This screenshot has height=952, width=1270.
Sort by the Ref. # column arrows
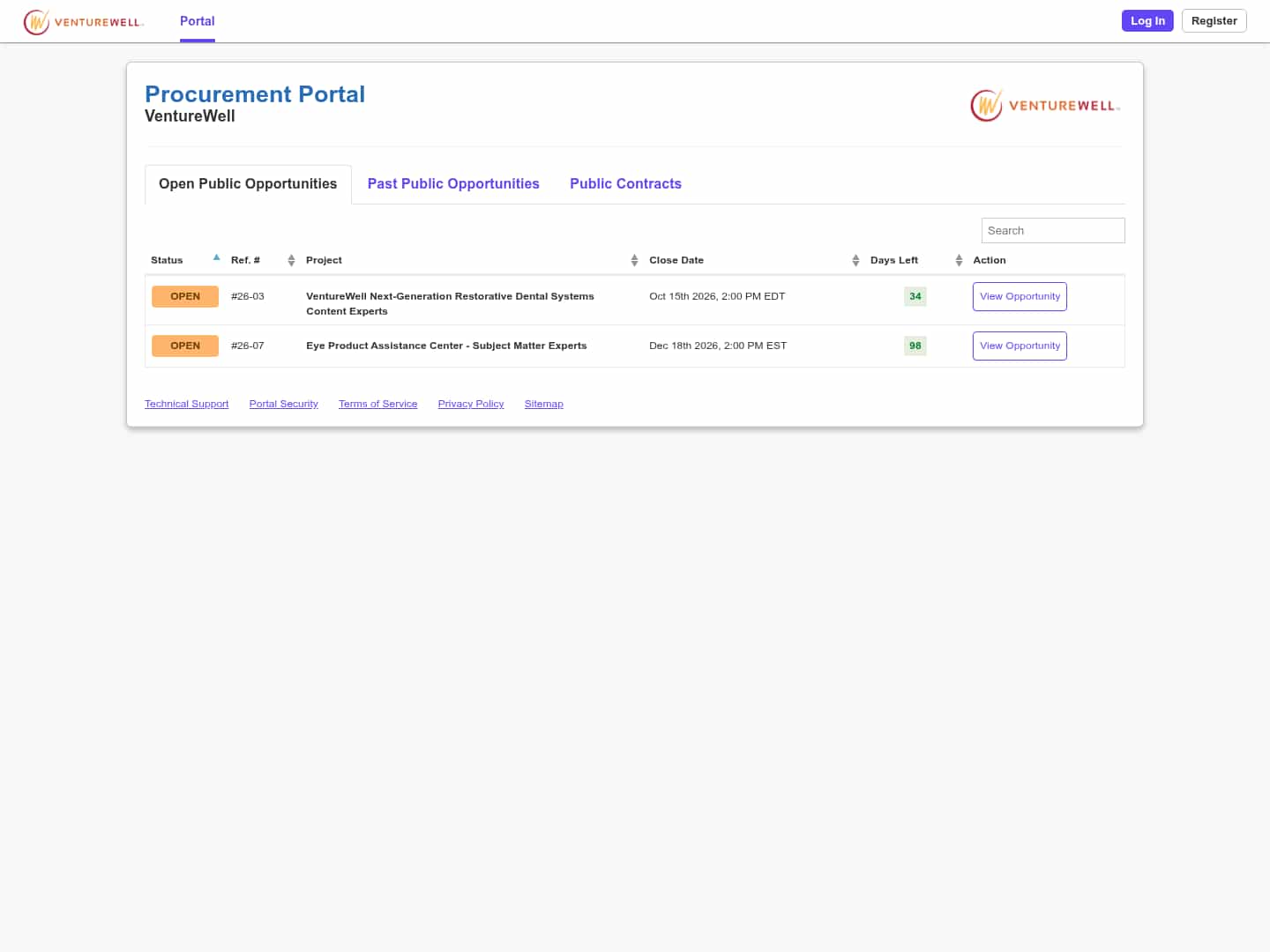291,260
